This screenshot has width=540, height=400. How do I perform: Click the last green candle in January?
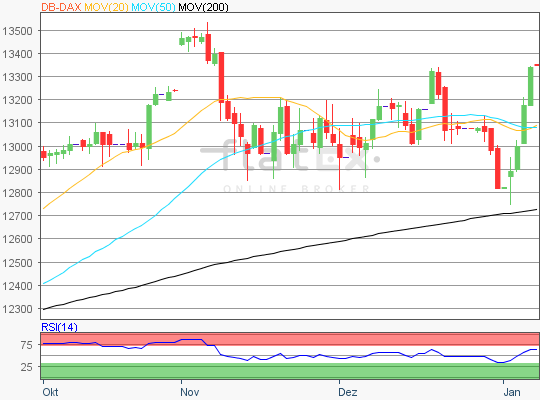coord(531,86)
